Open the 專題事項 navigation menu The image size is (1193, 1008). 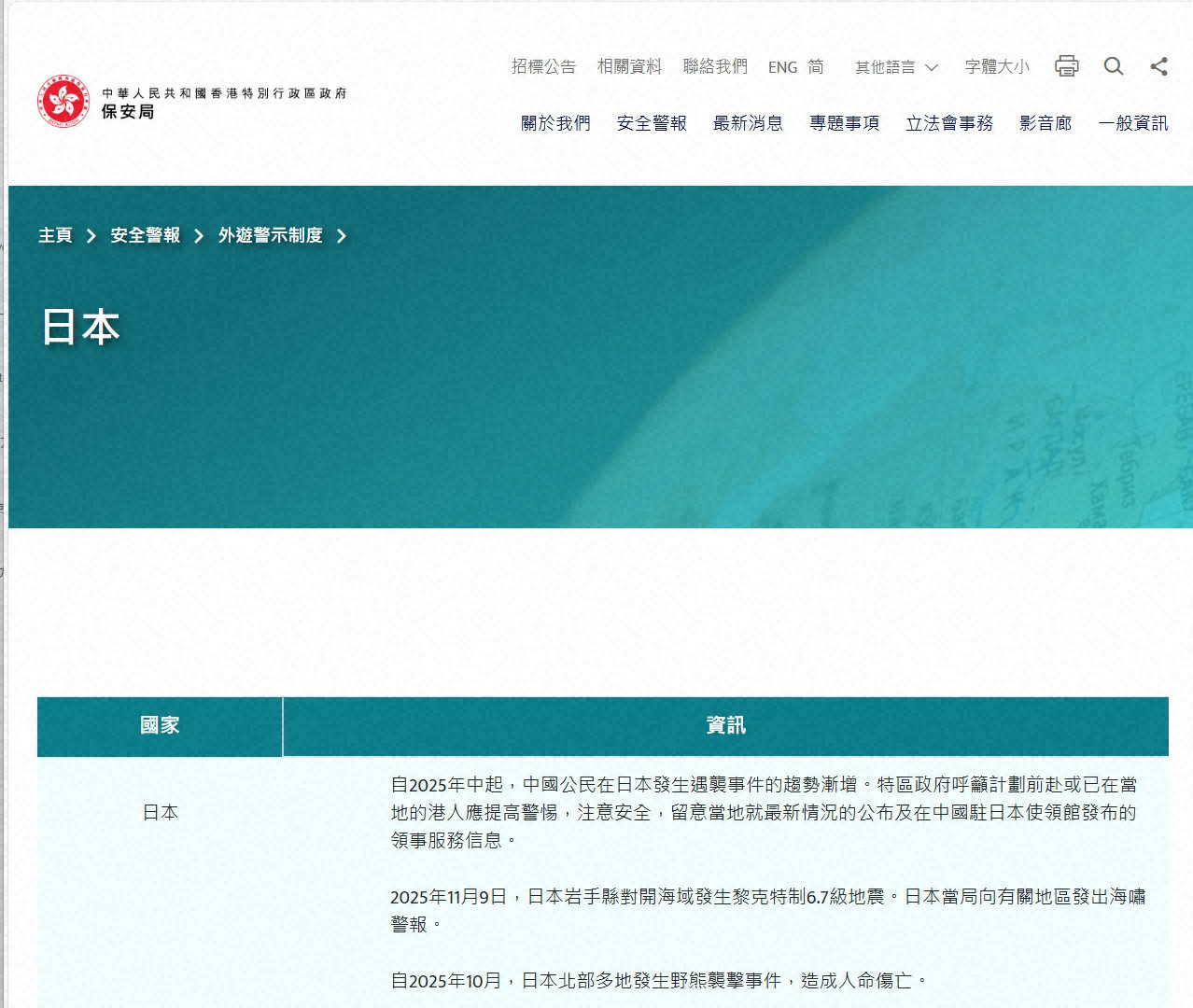(x=844, y=122)
